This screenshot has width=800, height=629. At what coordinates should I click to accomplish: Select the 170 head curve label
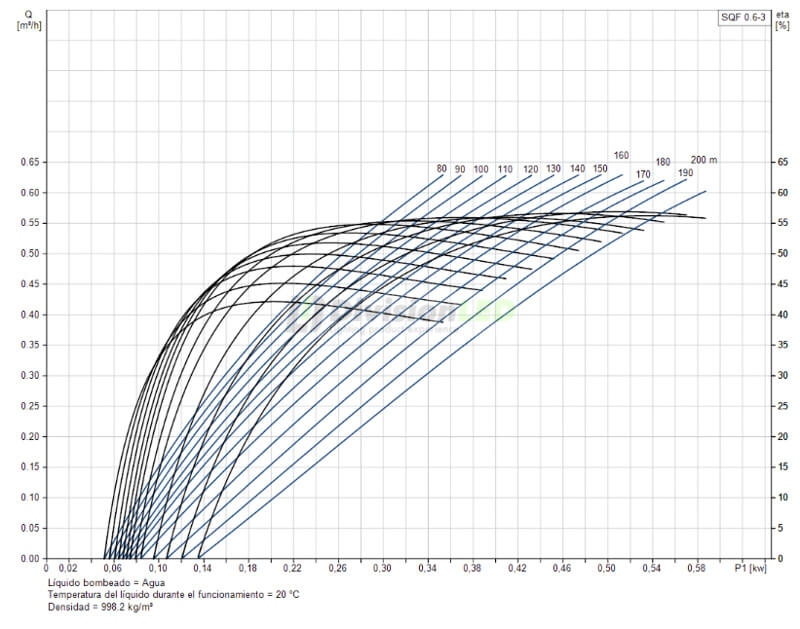tap(643, 175)
